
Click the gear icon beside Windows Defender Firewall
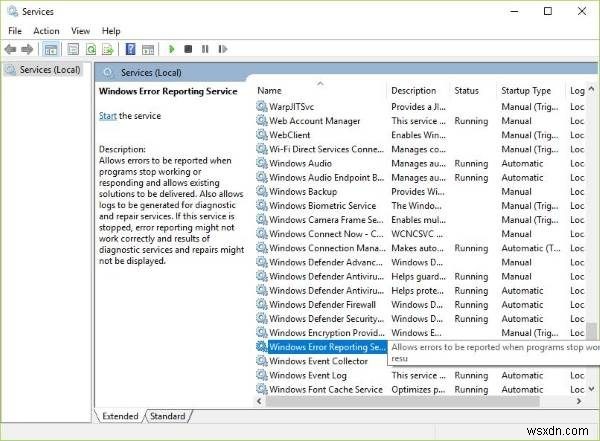pyautogui.click(x=262, y=304)
